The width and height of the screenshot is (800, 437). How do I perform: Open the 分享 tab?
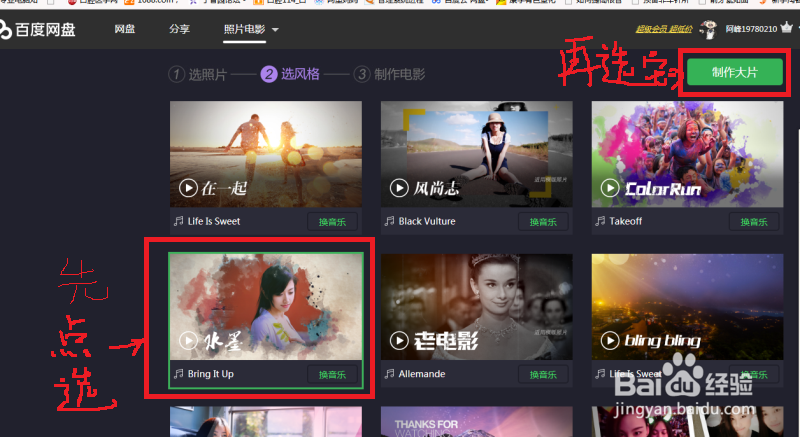pos(179,29)
